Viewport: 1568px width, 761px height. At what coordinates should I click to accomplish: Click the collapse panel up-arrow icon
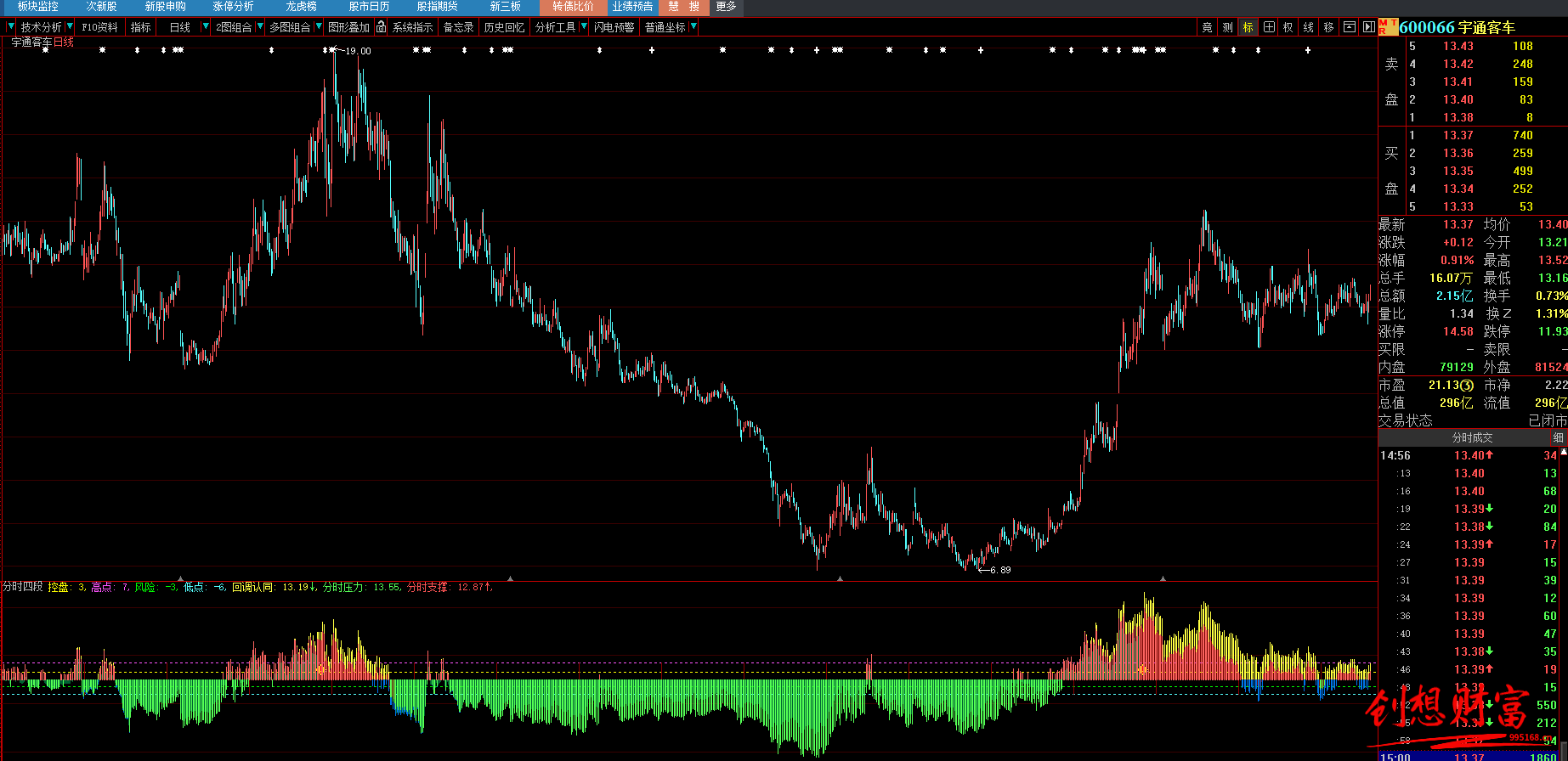1349,27
